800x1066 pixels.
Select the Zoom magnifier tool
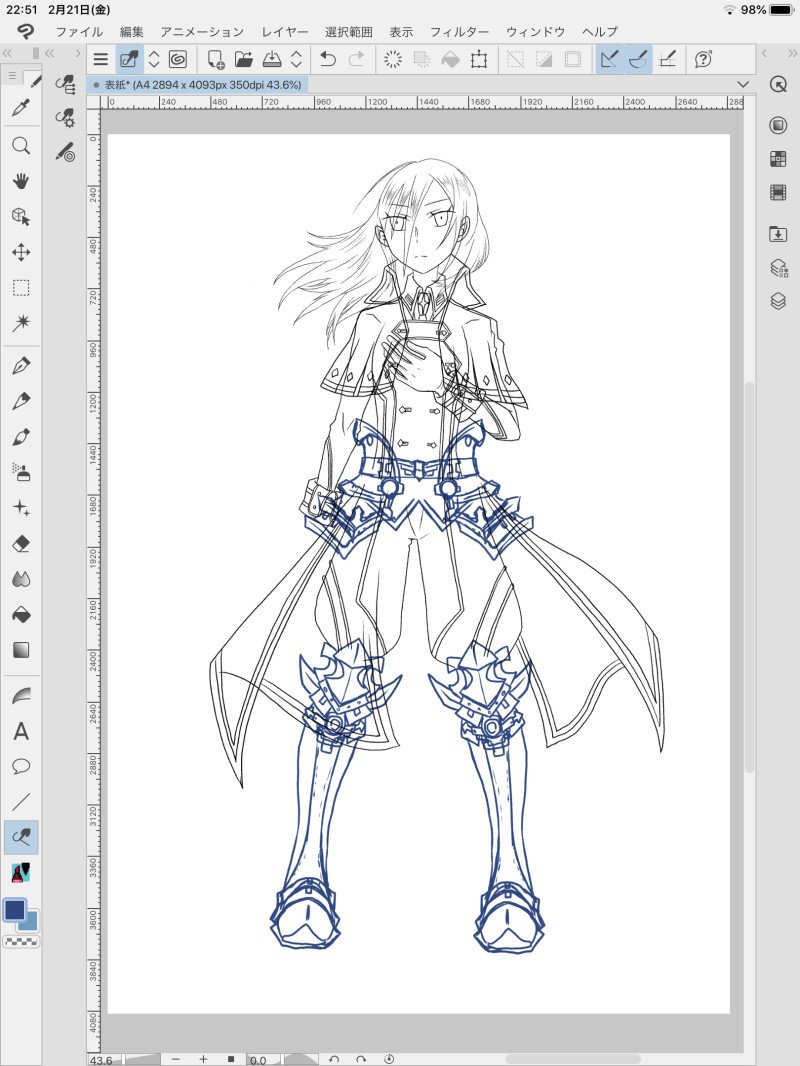[x=21, y=145]
